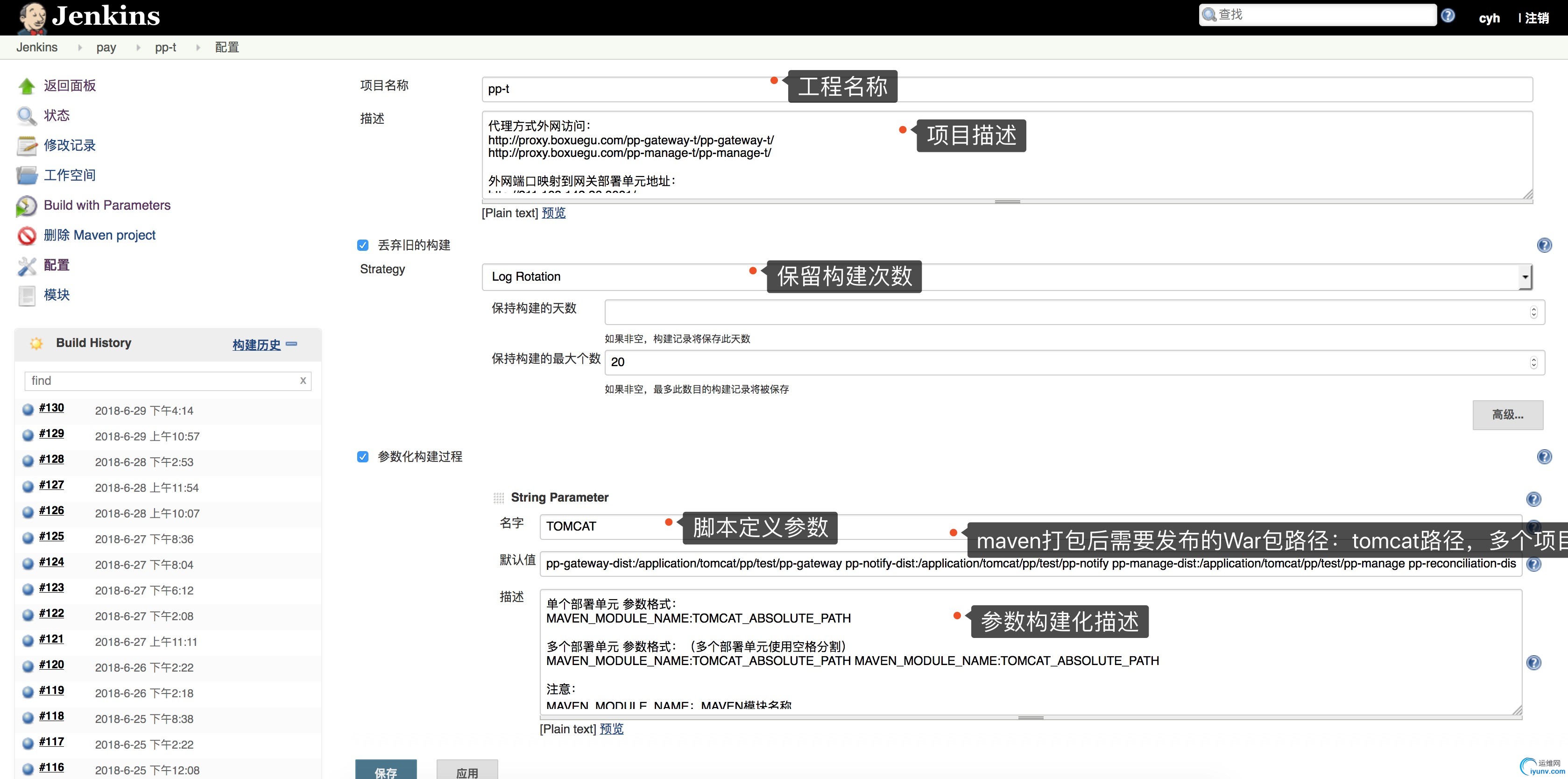This screenshot has width=1568, height=779.
Task: Open build #124 link
Action: pyautogui.click(x=52, y=562)
